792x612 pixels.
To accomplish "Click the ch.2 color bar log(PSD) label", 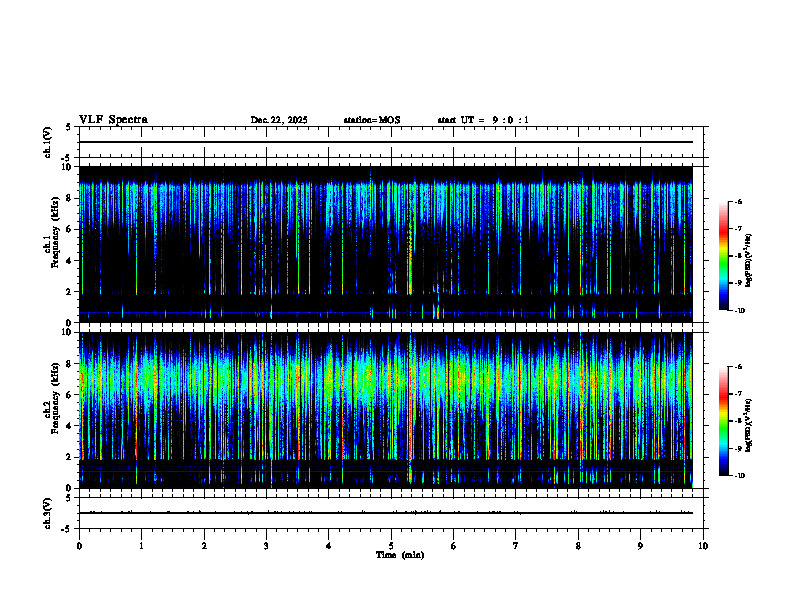I will click(x=749, y=425).
